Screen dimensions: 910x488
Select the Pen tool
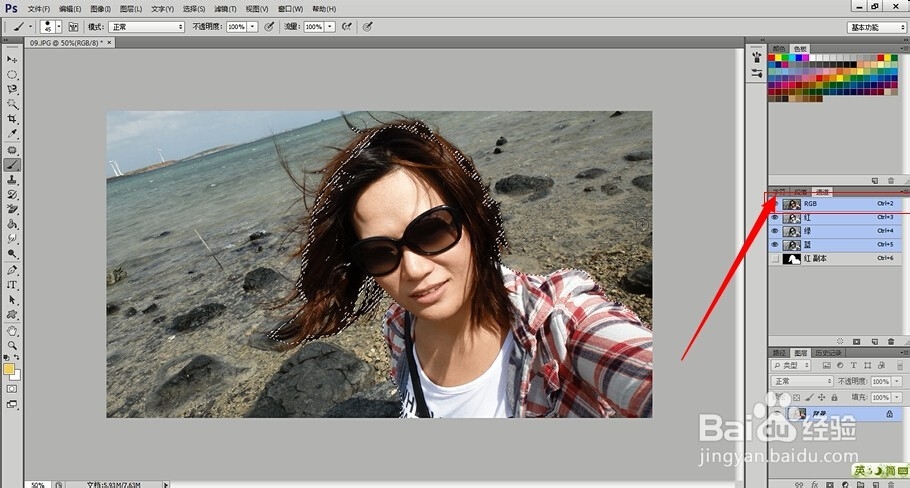pos(12,270)
